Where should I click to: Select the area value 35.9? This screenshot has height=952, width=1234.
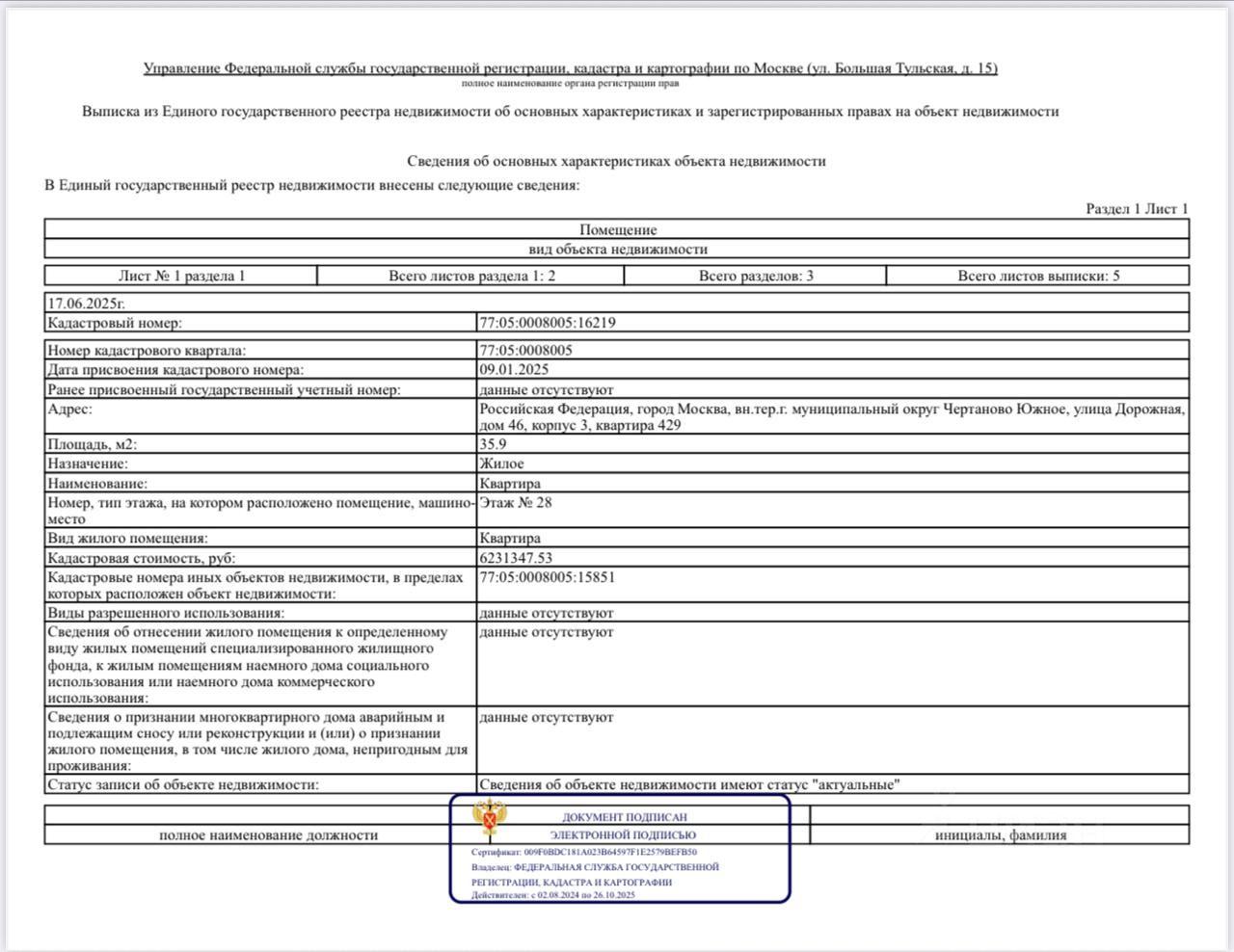(x=493, y=444)
